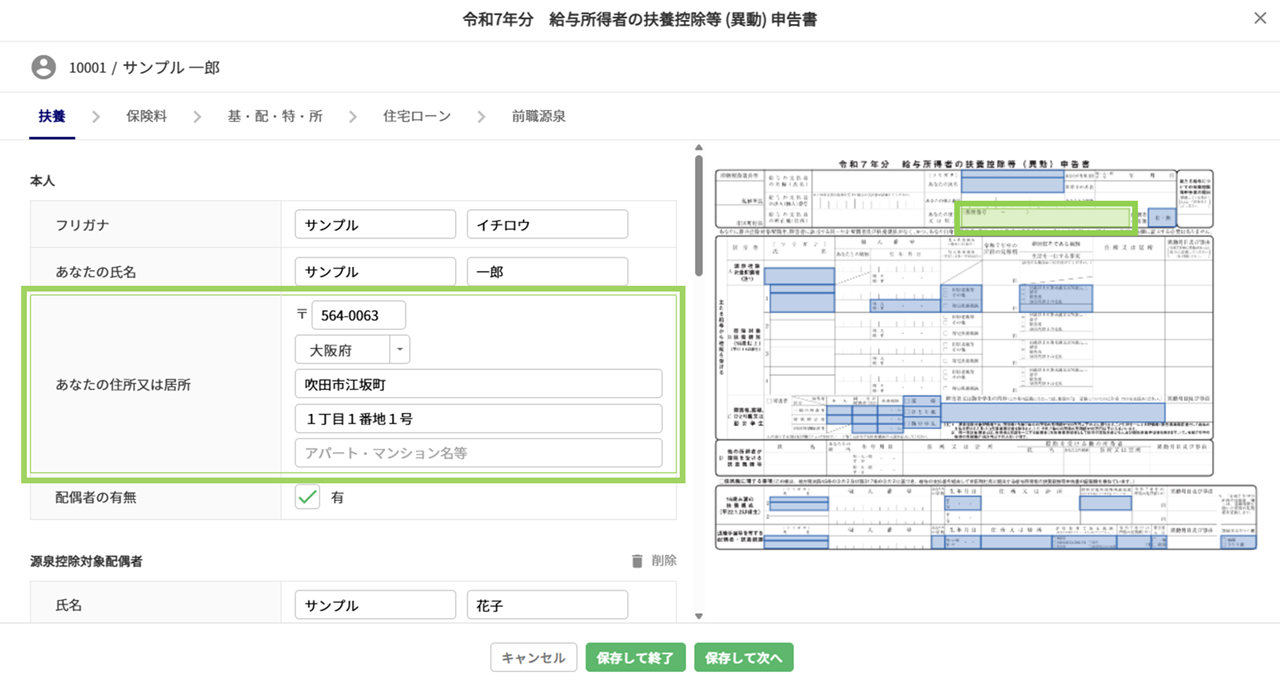1280x686 pixels.
Task: Open the 大阪府 prefecture dropdown
Action: [x=352, y=349]
